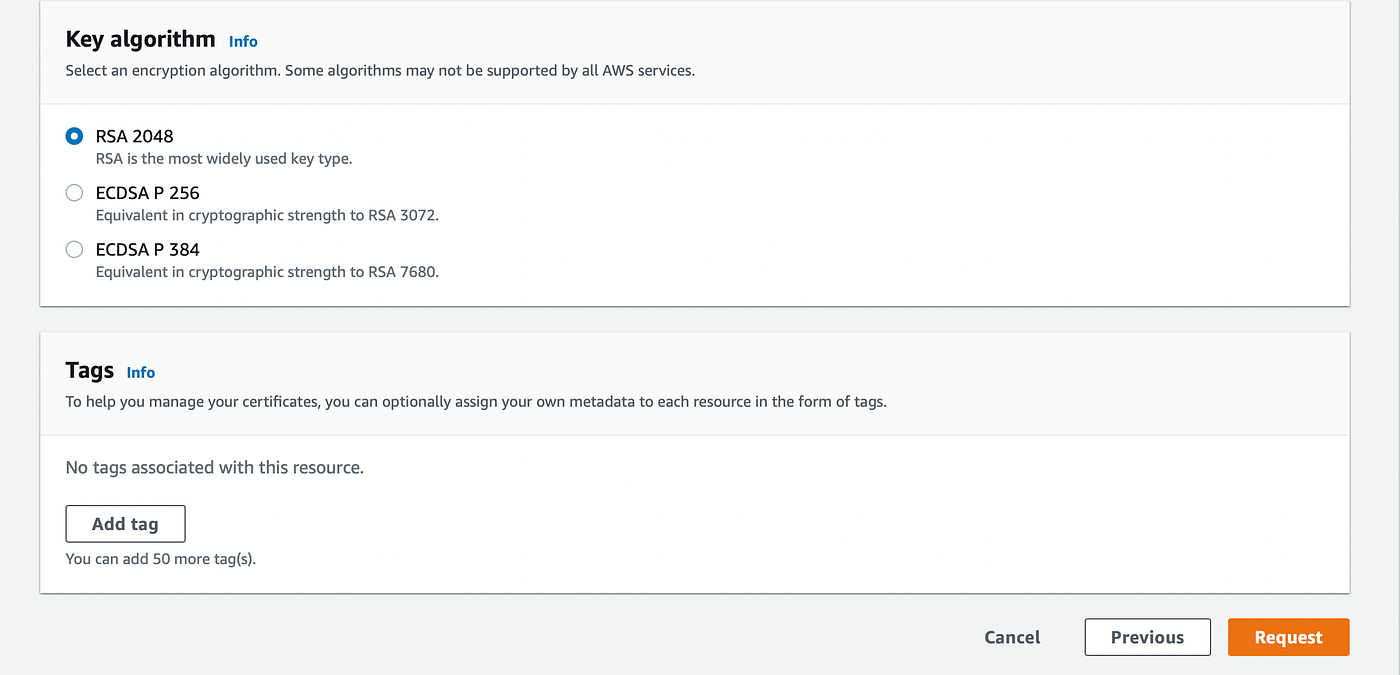Pick the ECDSA P 384 radio button
This screenshot has height=675, width=1400.
74,249
